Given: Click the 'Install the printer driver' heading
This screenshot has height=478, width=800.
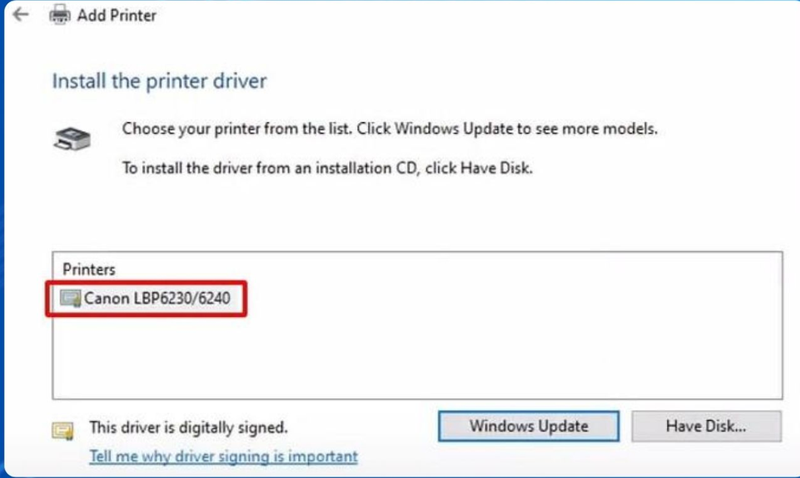Looking at the screenshot, I should coord(159,81).
